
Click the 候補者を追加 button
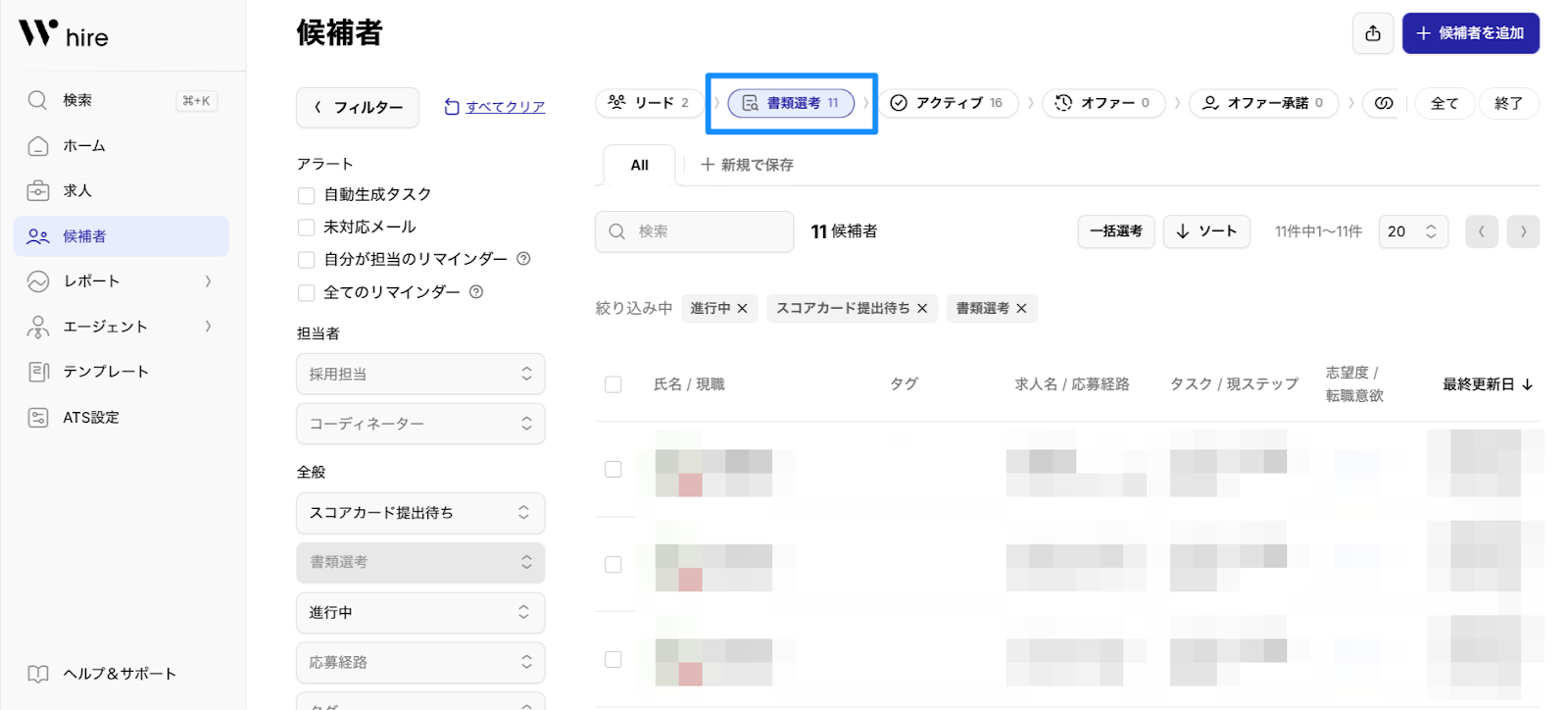1470,33
